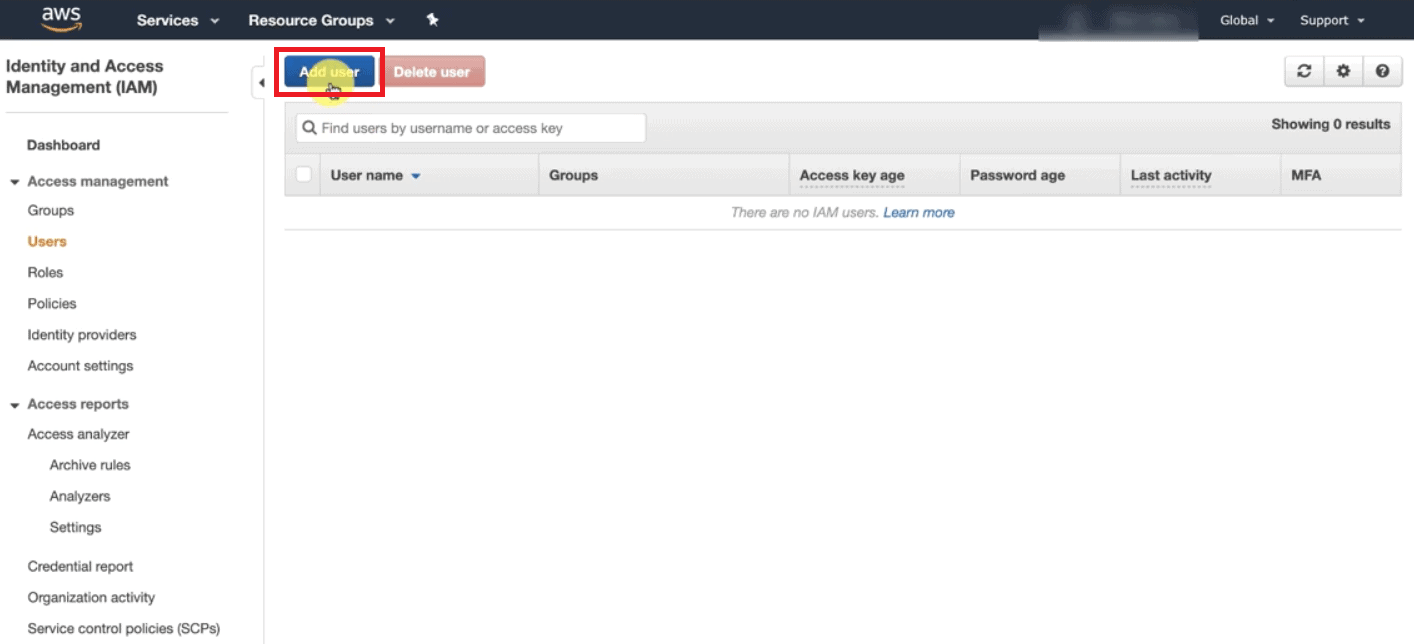Open the Support dropdown menu

(x=1332, y=20)
